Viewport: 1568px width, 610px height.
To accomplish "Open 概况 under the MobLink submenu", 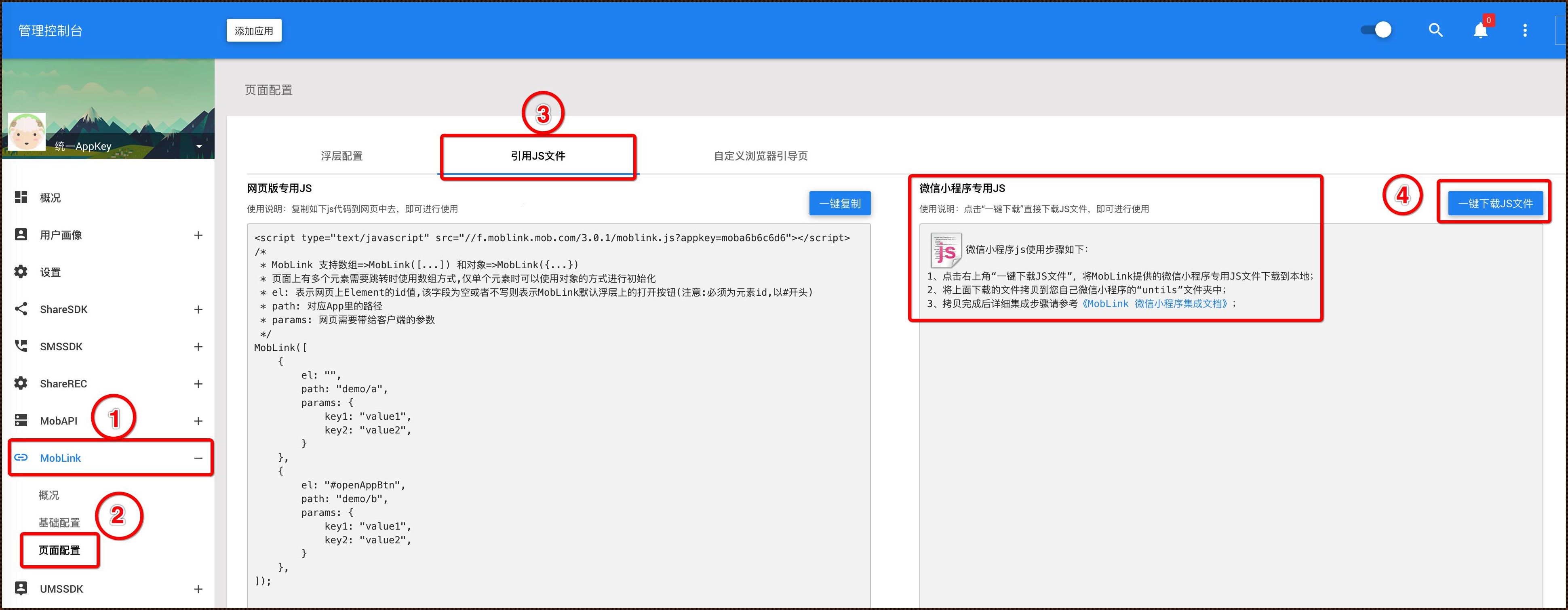I will [x=48, y=495].
